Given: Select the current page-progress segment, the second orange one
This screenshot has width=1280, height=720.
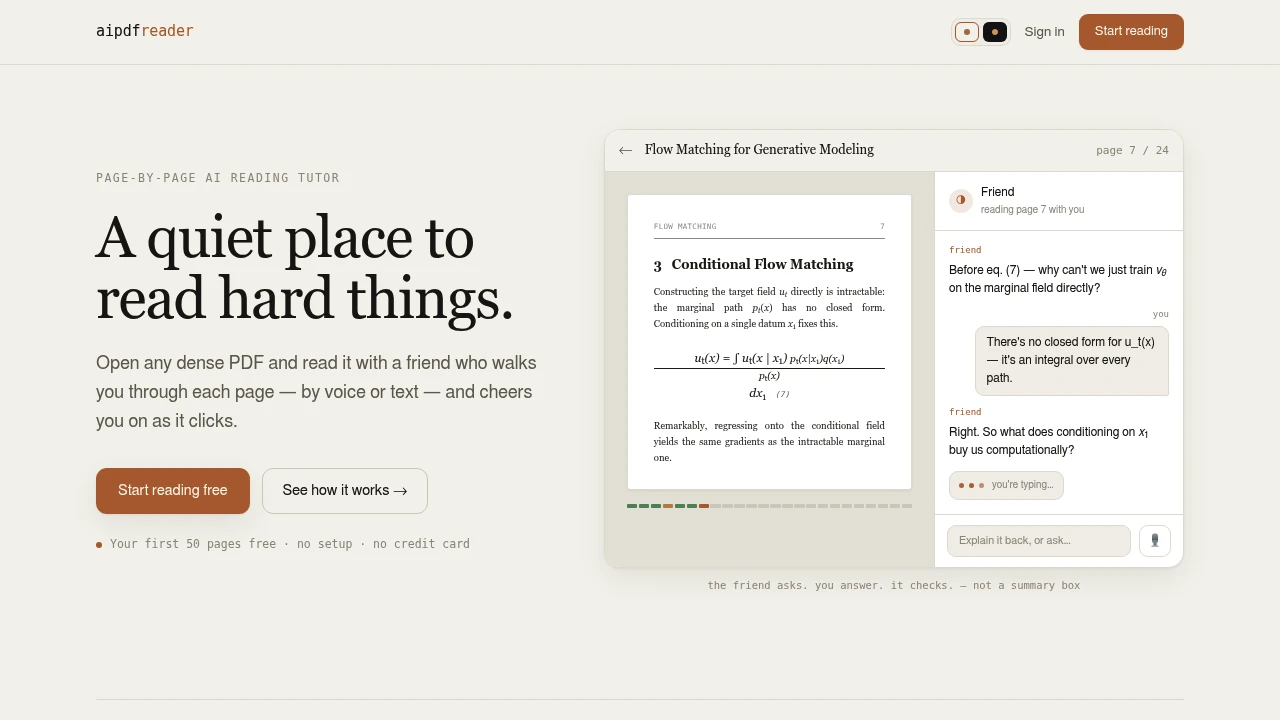Looking at the screenshot, I should pos(704,506).
